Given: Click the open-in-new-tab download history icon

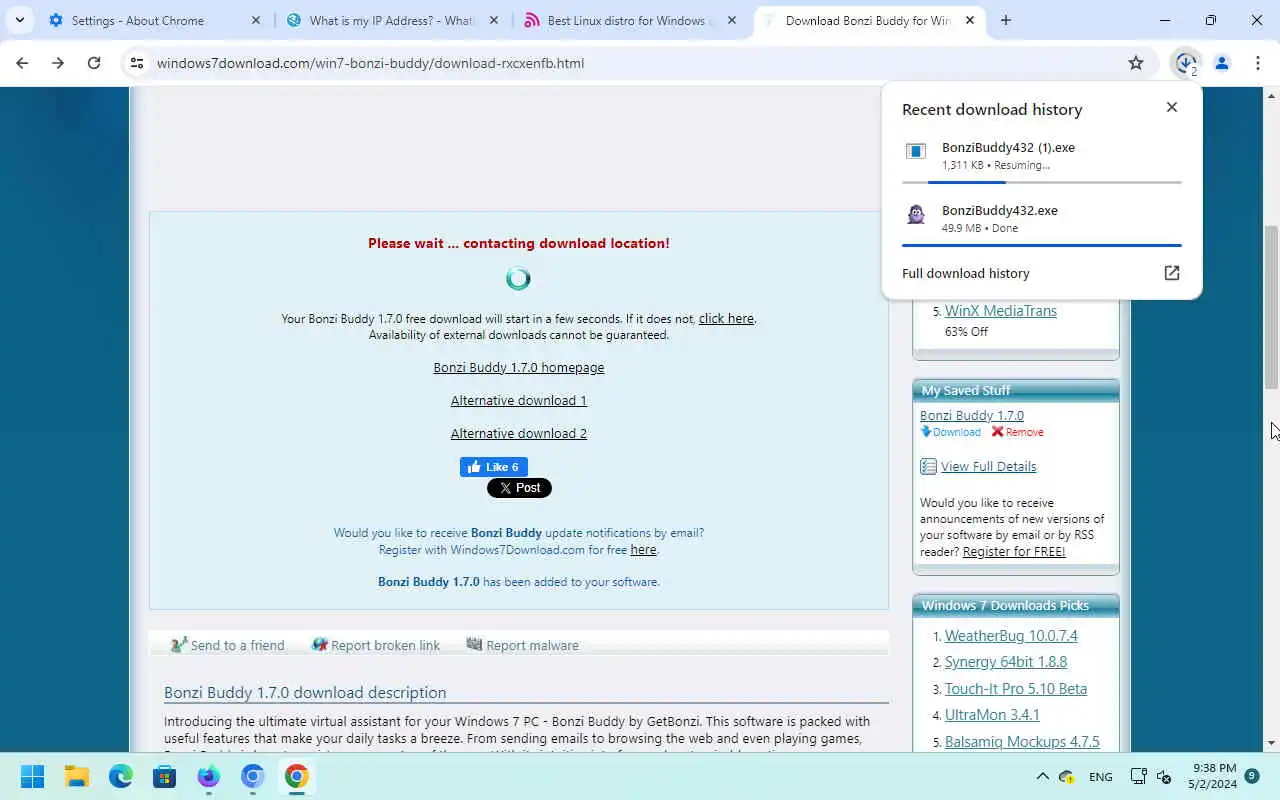Looking at the screenshot, I should (1172, 273).
